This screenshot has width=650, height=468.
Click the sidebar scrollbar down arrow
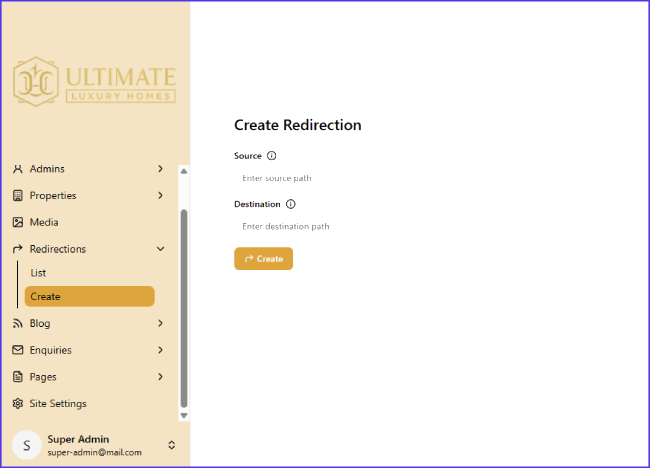(x=184, y=415)
